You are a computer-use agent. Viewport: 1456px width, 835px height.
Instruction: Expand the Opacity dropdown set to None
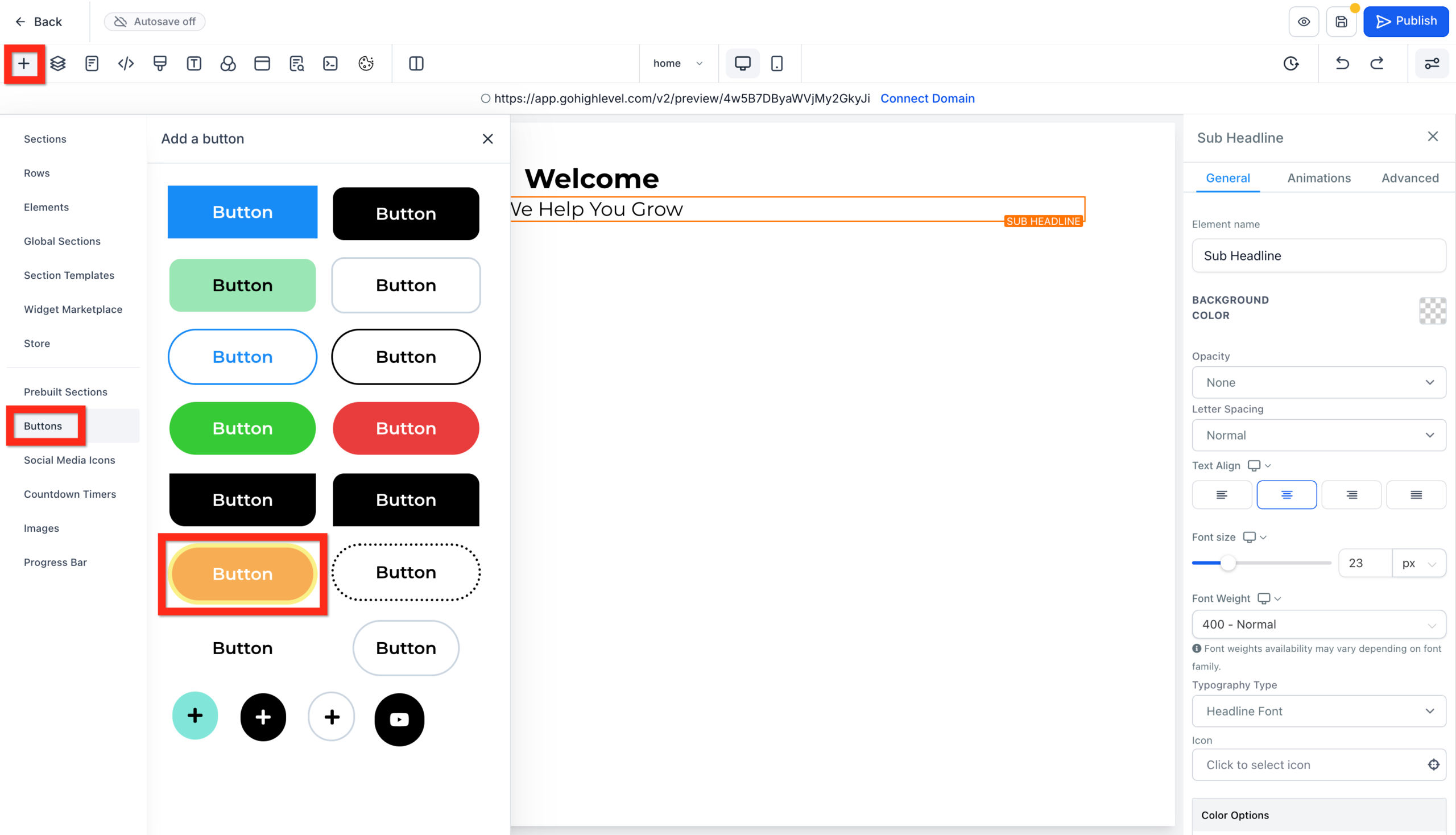click(x=1318, y=382)
